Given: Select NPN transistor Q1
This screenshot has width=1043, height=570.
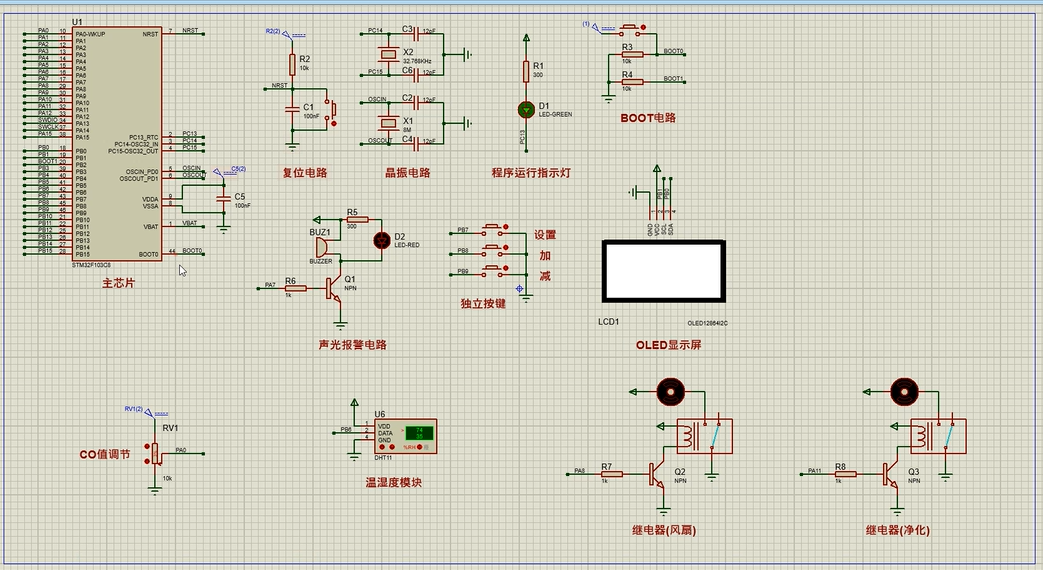Looking at the screenshot, I should click(x=335, y=288).
